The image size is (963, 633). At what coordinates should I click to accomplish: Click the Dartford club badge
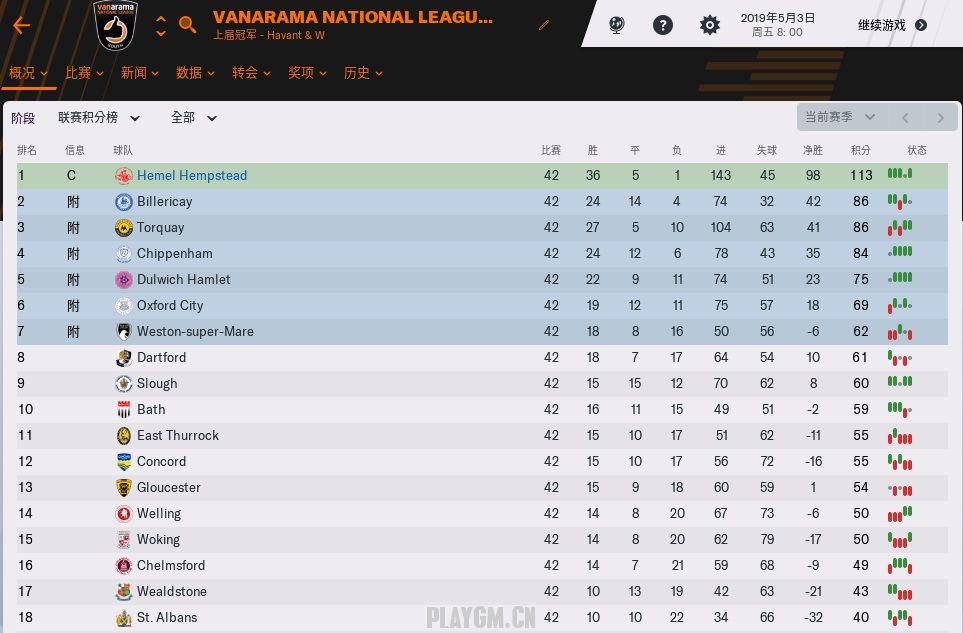click(x=123, y=358)
